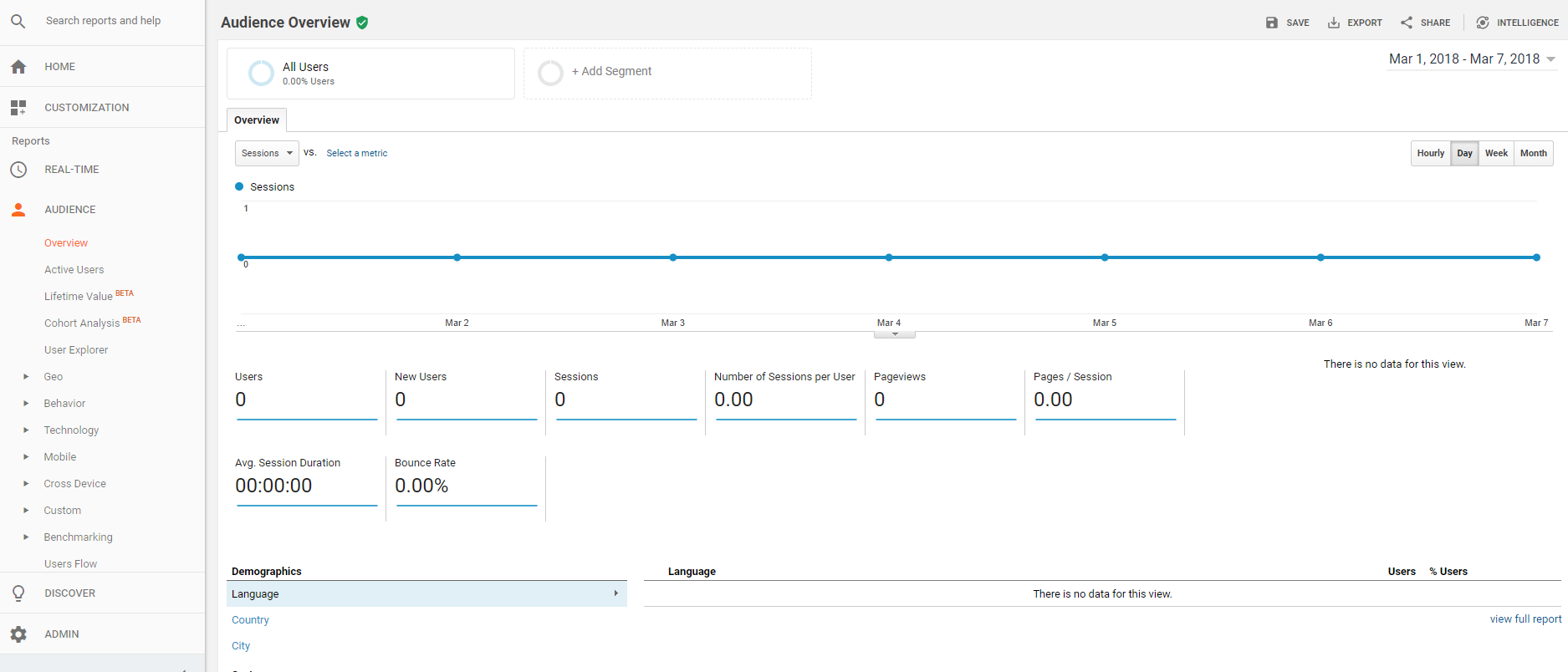
Task: Open Customization dashboard icon
Action: pyautogui.click(x=18, y=108)
